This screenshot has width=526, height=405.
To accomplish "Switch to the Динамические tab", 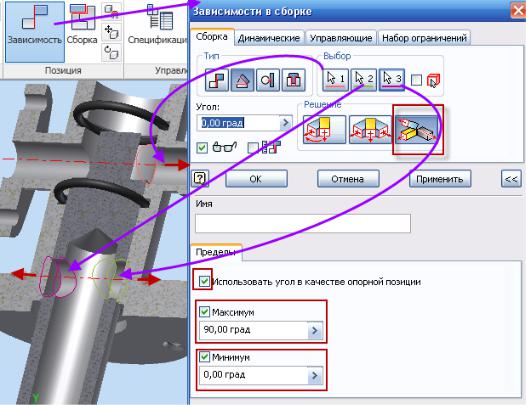I will coord(269,38).
